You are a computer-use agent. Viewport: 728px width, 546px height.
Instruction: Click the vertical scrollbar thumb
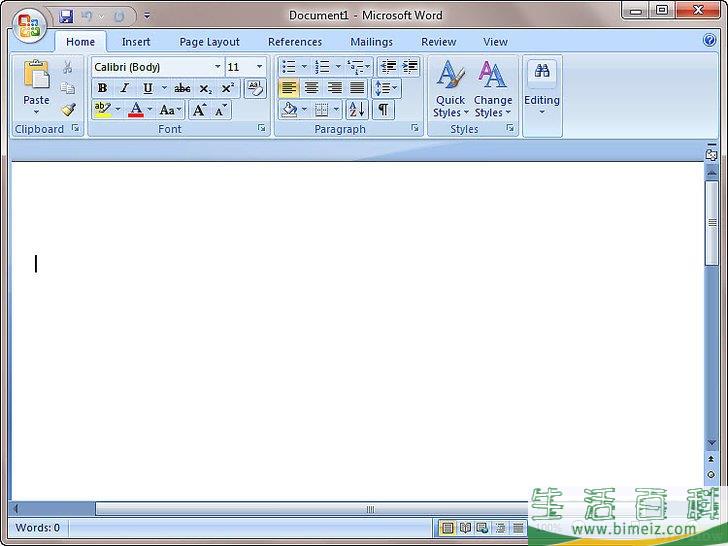(x=712, y=223)
